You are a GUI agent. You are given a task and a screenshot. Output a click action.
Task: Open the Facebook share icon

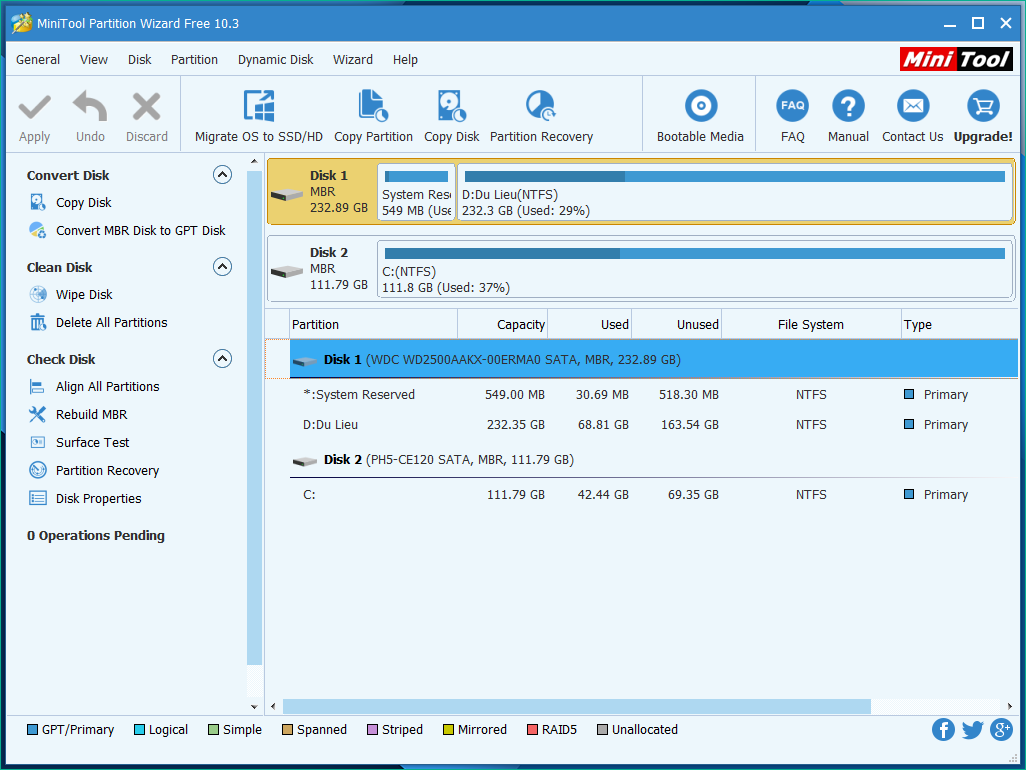tap(943, 729)
